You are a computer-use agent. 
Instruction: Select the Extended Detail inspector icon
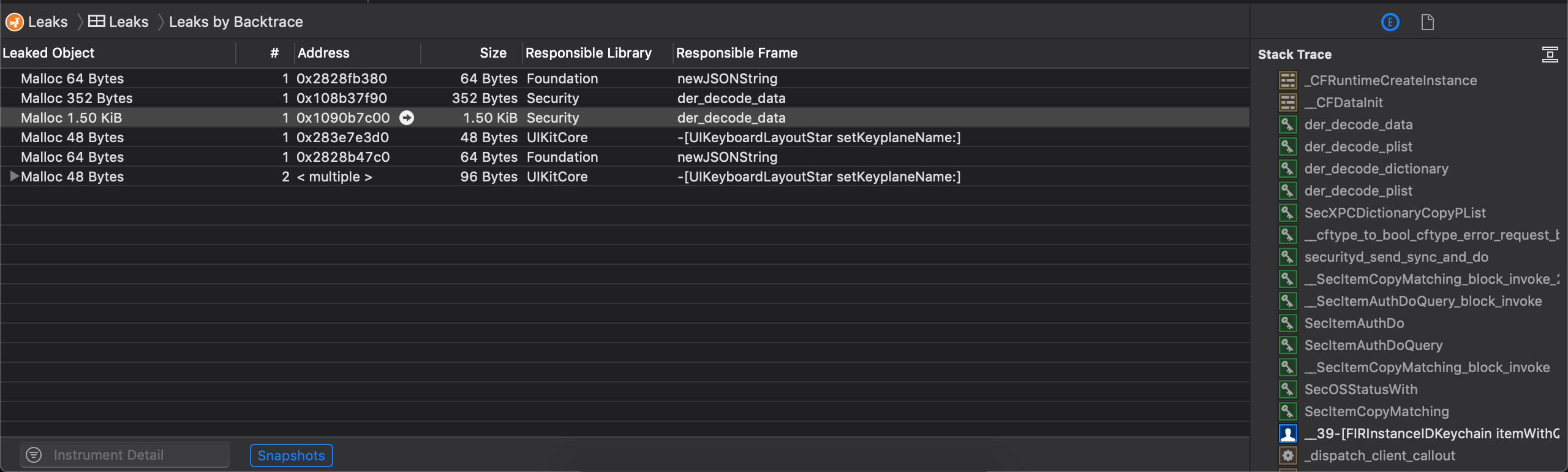[x=1390, y=23]
